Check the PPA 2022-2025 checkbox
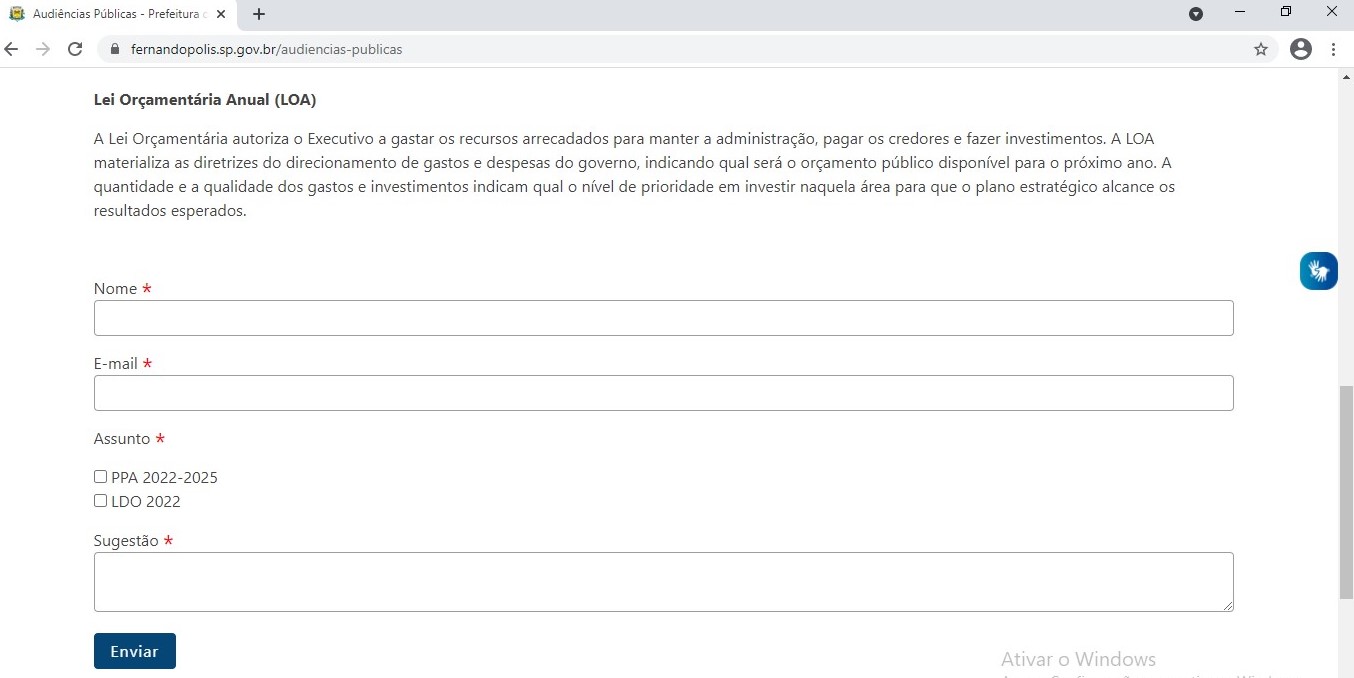This screenshot has height=678, width=1354. (100, 477)
